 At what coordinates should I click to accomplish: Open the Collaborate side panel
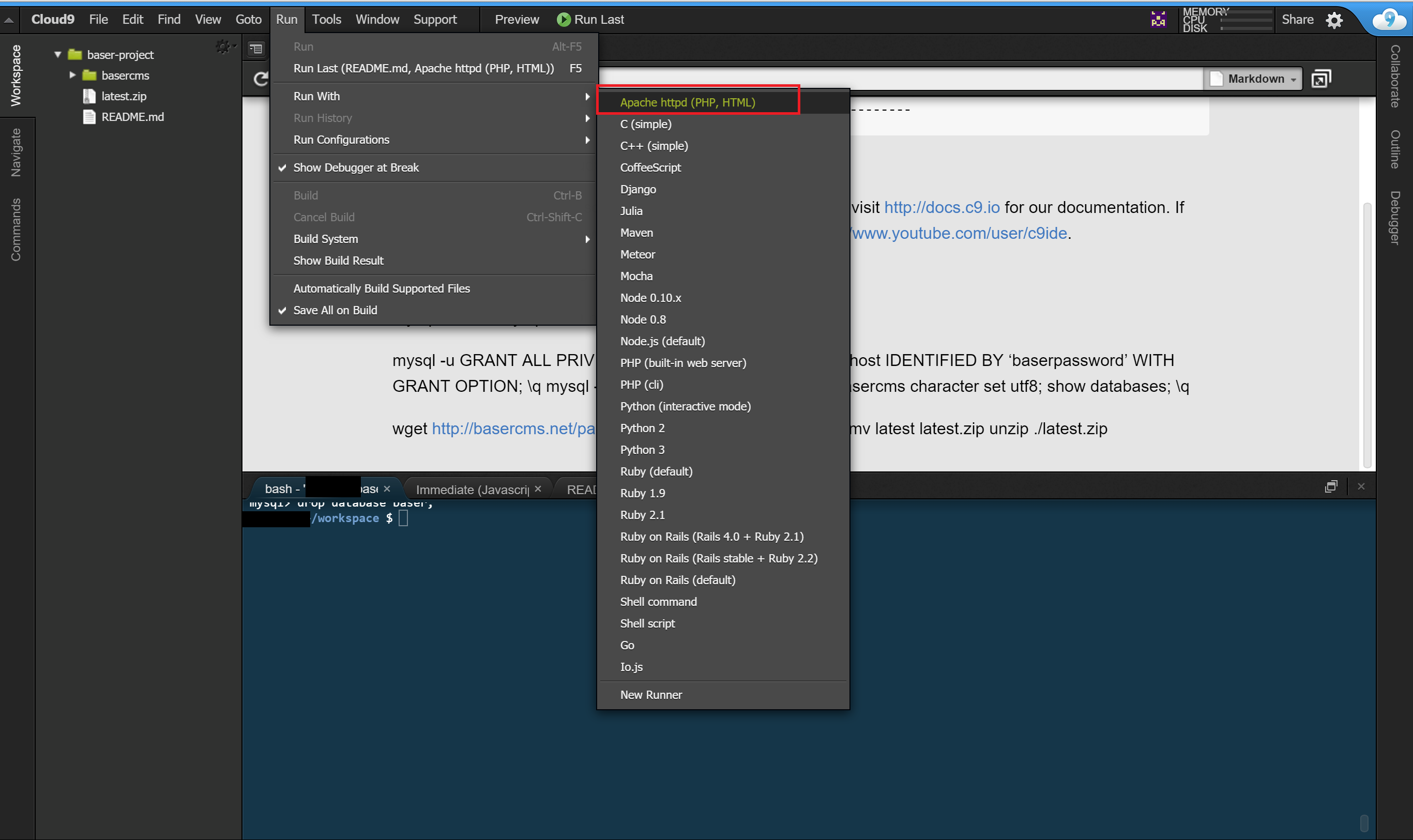pyautogui.click(x=1395, y=76)
